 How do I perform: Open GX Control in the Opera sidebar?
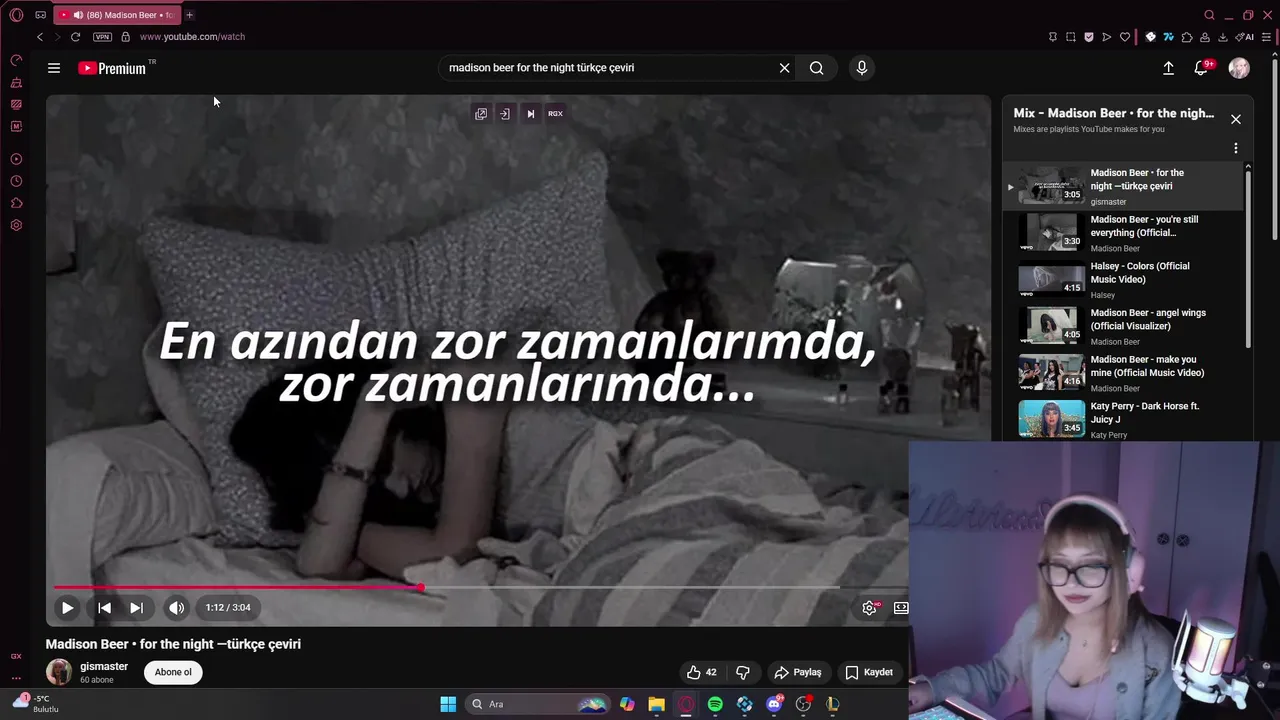pos(16,60)
